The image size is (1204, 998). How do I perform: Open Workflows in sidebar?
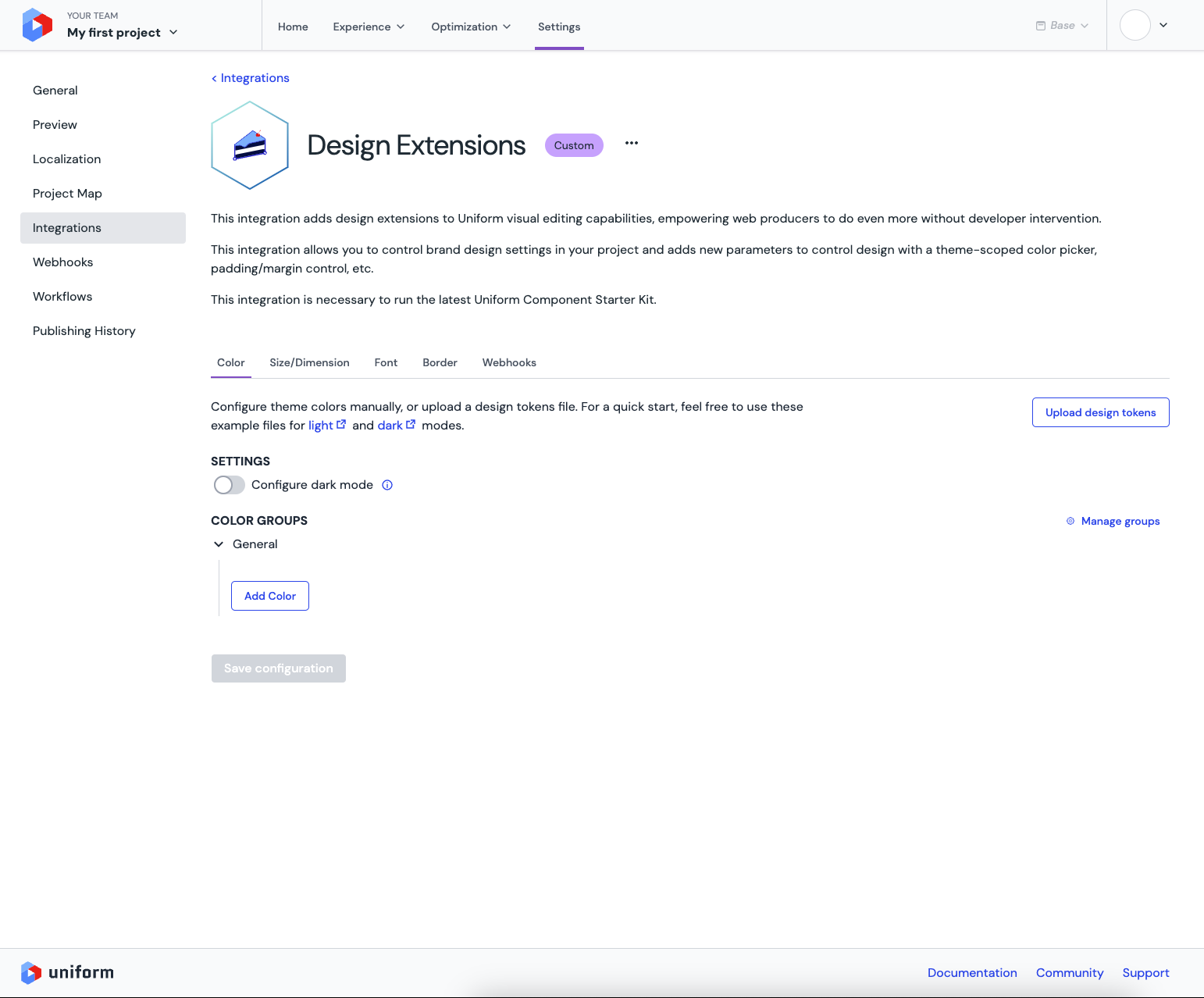point(103,297)
